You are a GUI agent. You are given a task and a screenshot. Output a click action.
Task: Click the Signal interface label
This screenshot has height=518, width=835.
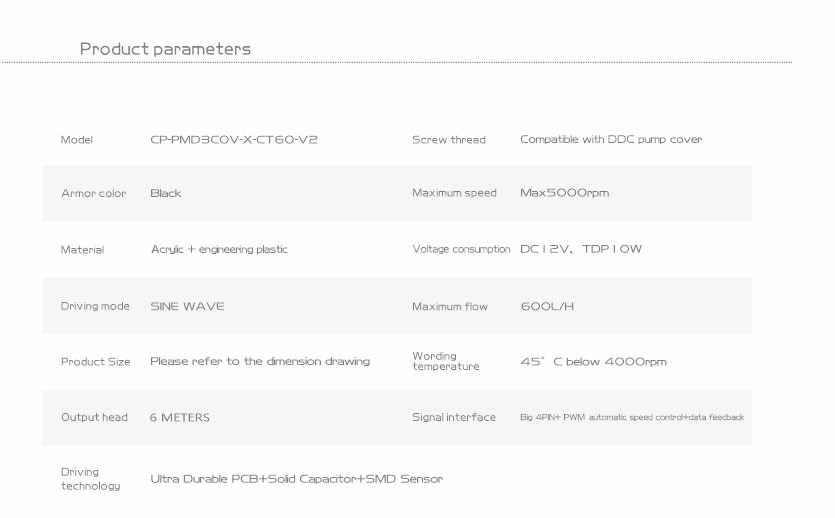(x=453, y=418)
